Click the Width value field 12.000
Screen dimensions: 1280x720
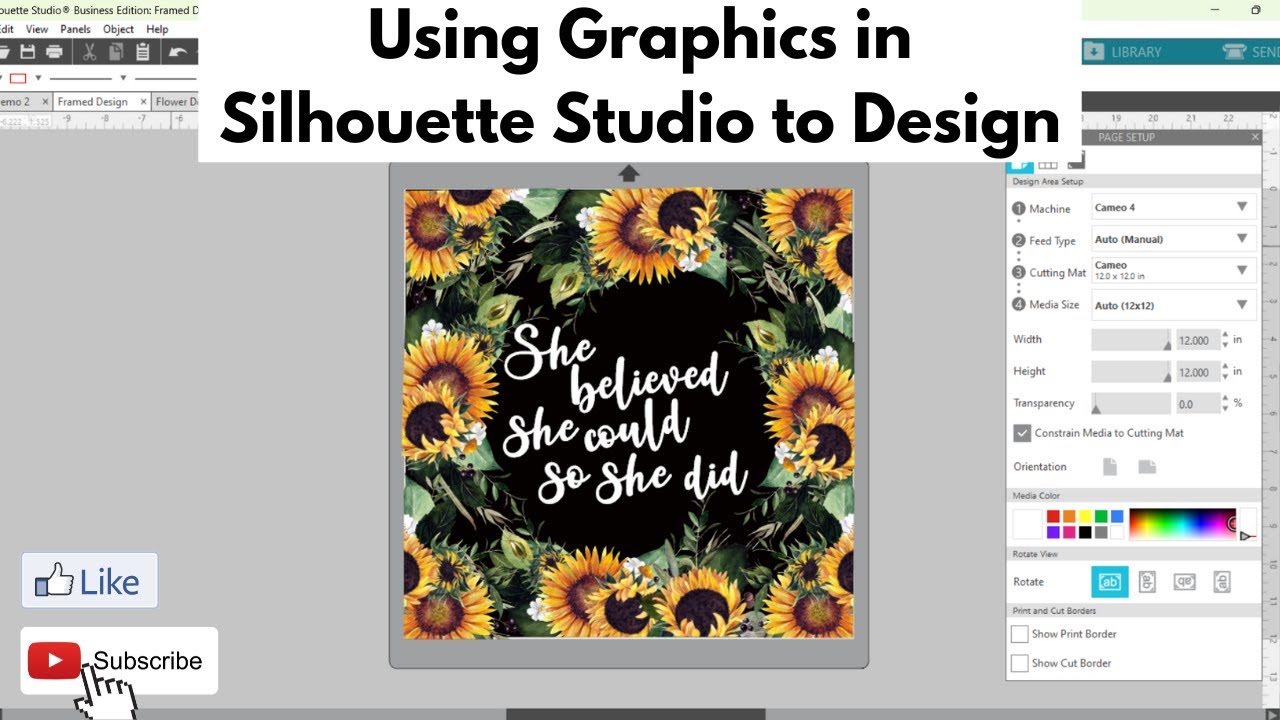pyautogui.click(x=1197, y=340)
